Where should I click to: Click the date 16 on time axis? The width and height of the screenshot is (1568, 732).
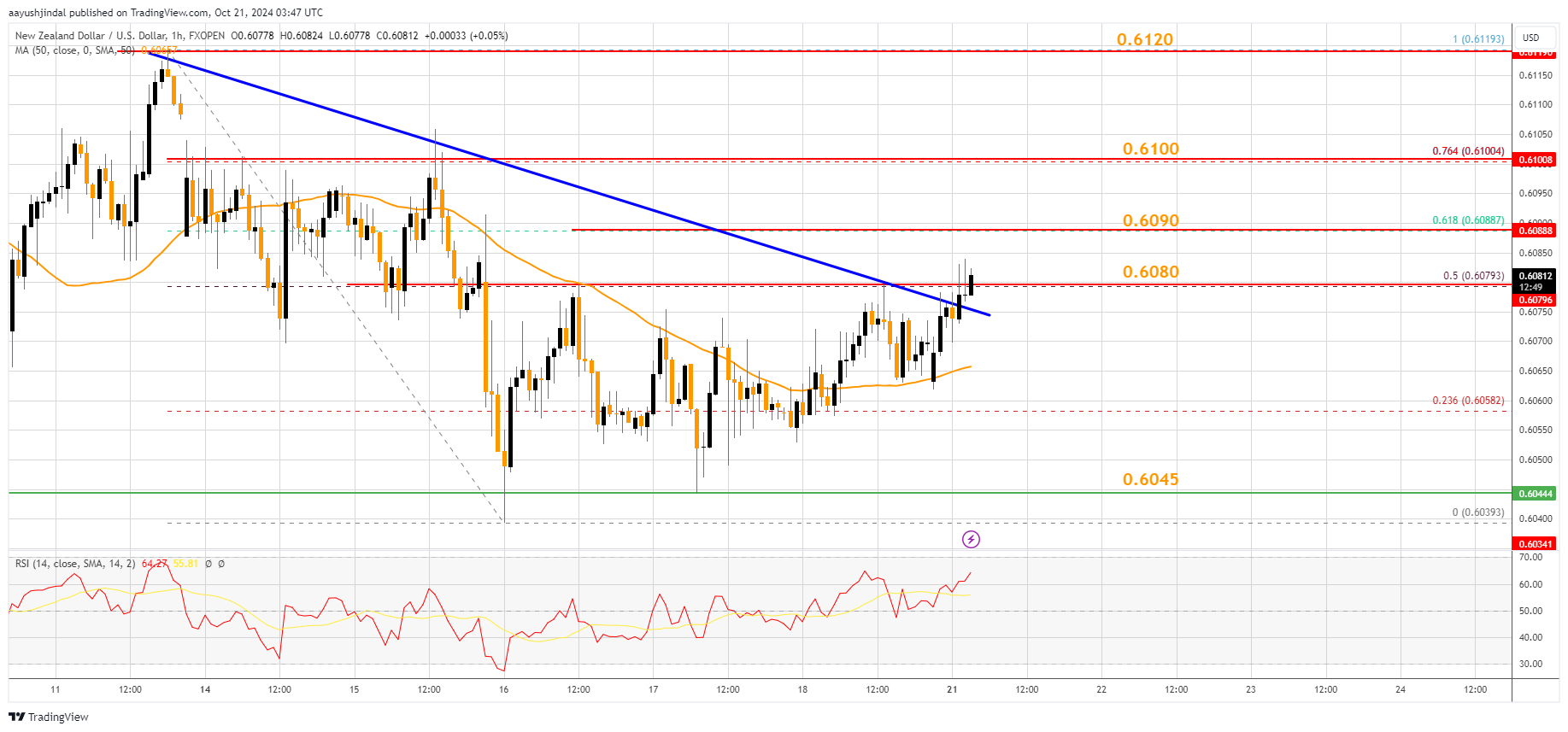pyautogui.click(x=504, y=690)
